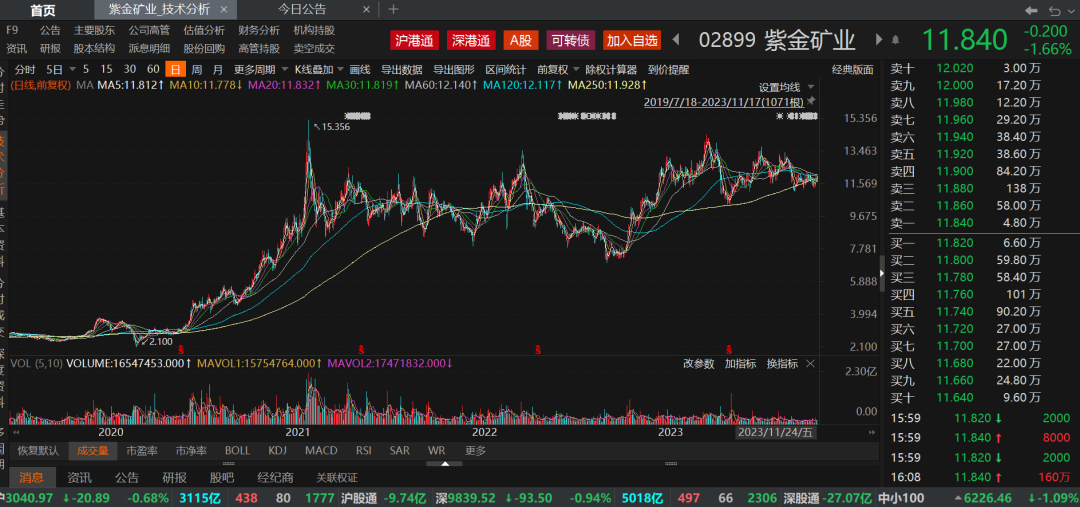Select the weekly 周 period

[197, 70]
